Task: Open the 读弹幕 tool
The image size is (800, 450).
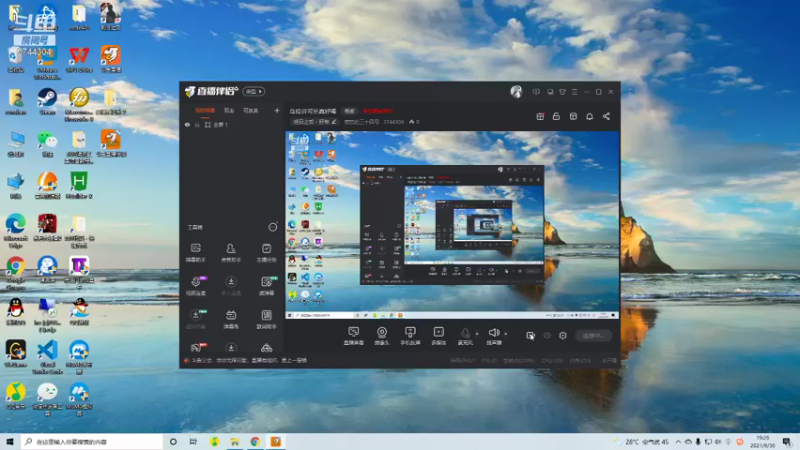Action: pos(266,286)
